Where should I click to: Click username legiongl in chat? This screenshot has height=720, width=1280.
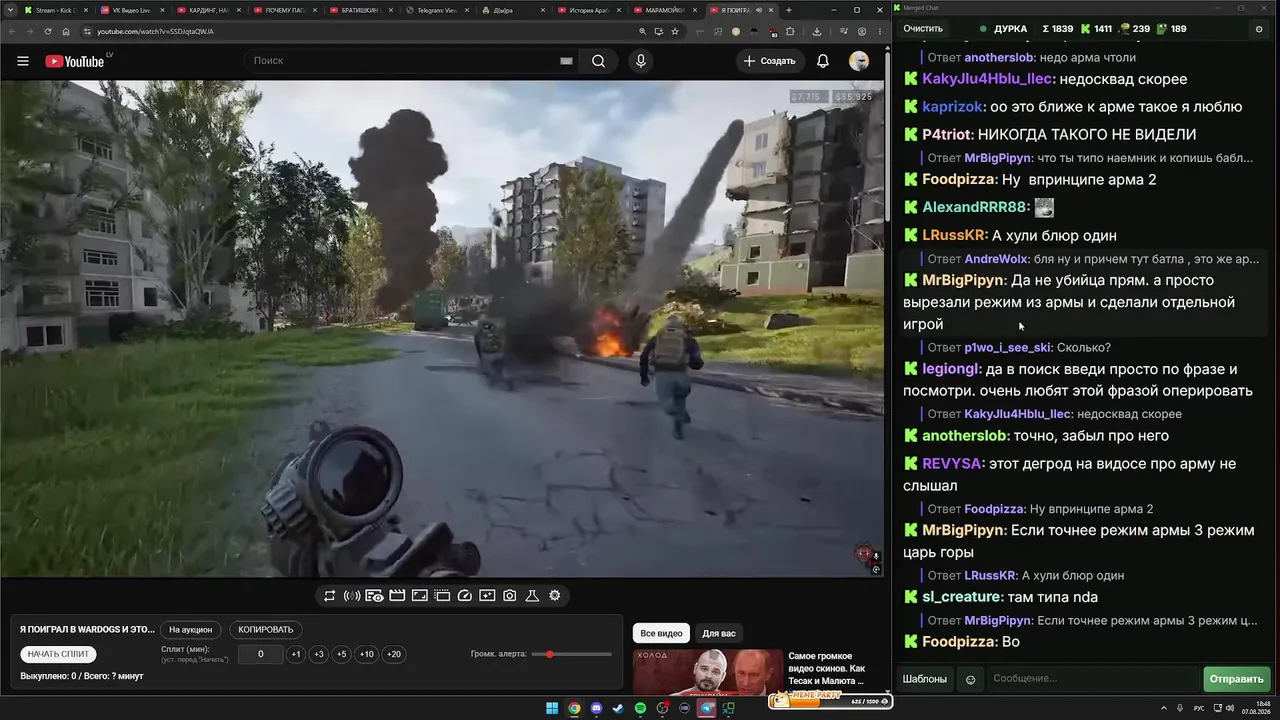(x=951, y=370)
